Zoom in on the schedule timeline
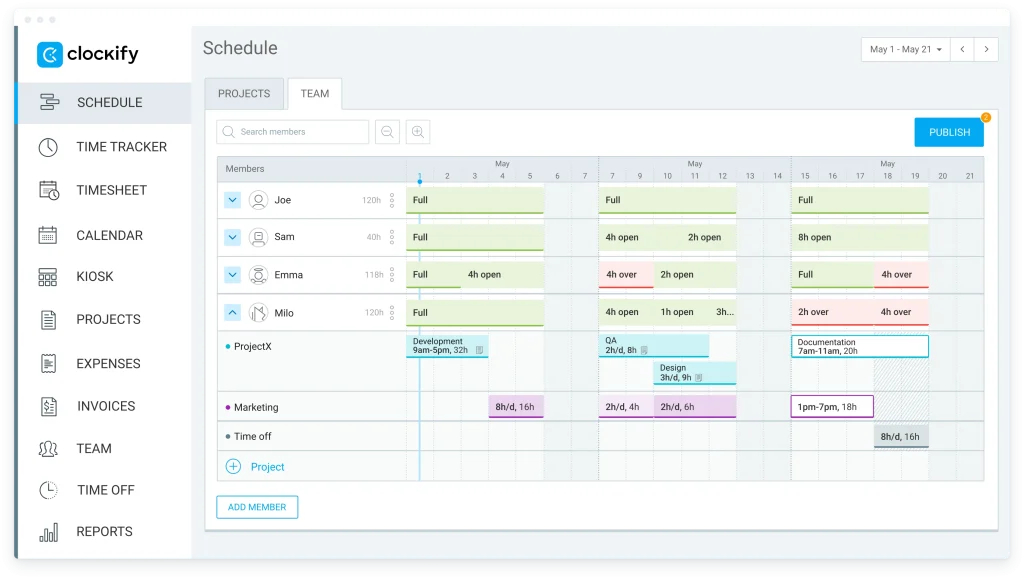The width and height of the screenshot is (1024, 579). point(418,131)
